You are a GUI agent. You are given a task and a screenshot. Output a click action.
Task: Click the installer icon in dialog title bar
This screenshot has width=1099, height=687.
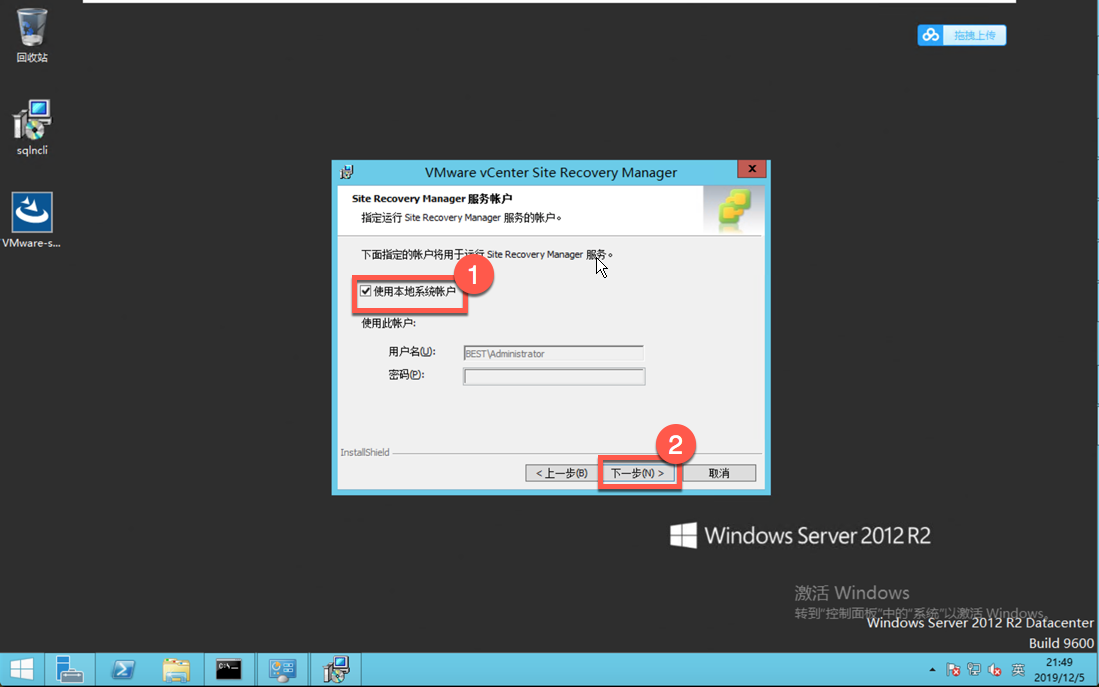click(x=346, y=172)
